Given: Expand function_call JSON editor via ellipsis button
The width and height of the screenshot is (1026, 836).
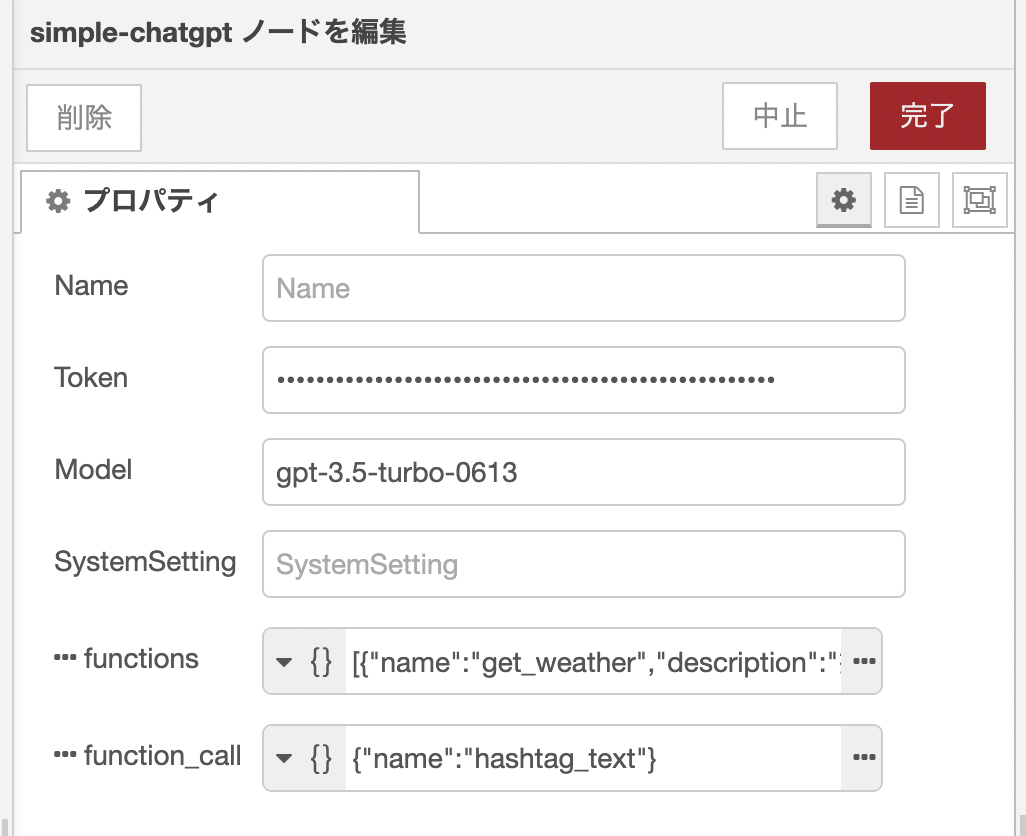Looking at the screenshot, I should point(863,758).
